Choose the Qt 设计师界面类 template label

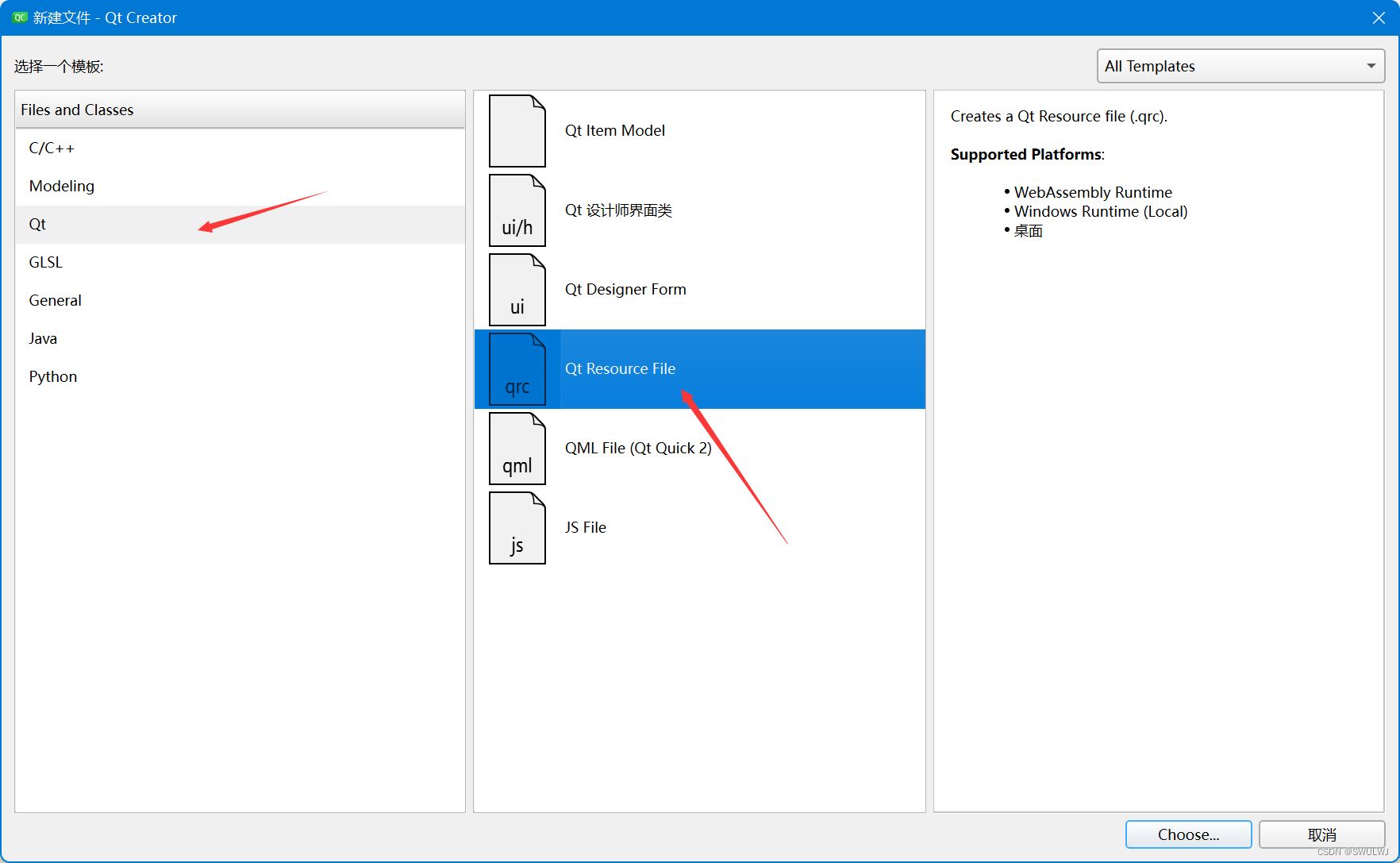click(618, 210)
